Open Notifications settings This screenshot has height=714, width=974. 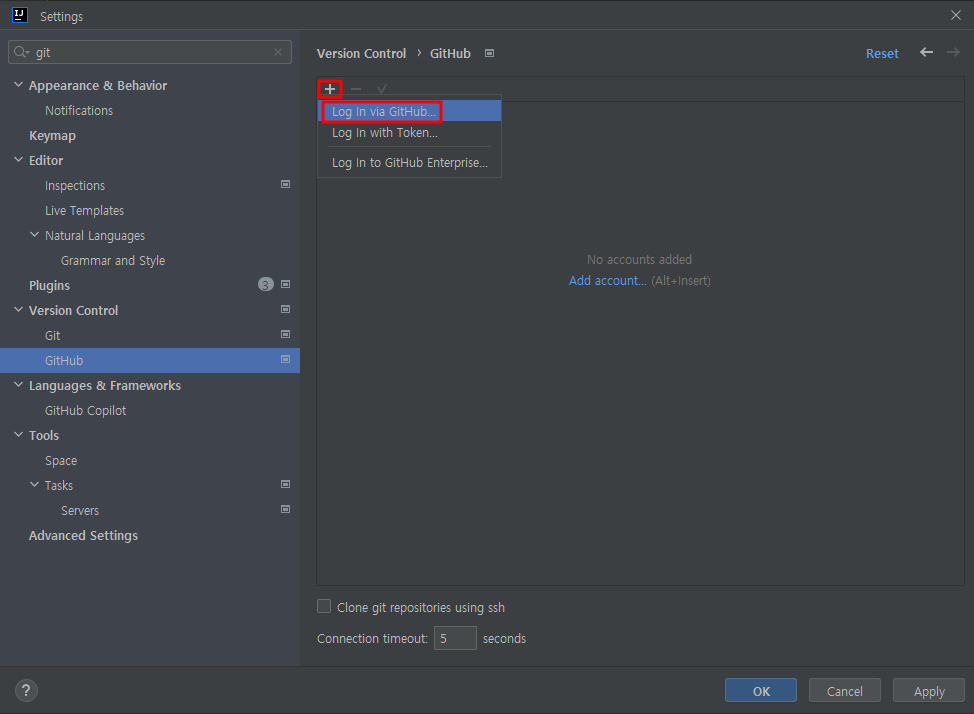(x=79, y=111)
